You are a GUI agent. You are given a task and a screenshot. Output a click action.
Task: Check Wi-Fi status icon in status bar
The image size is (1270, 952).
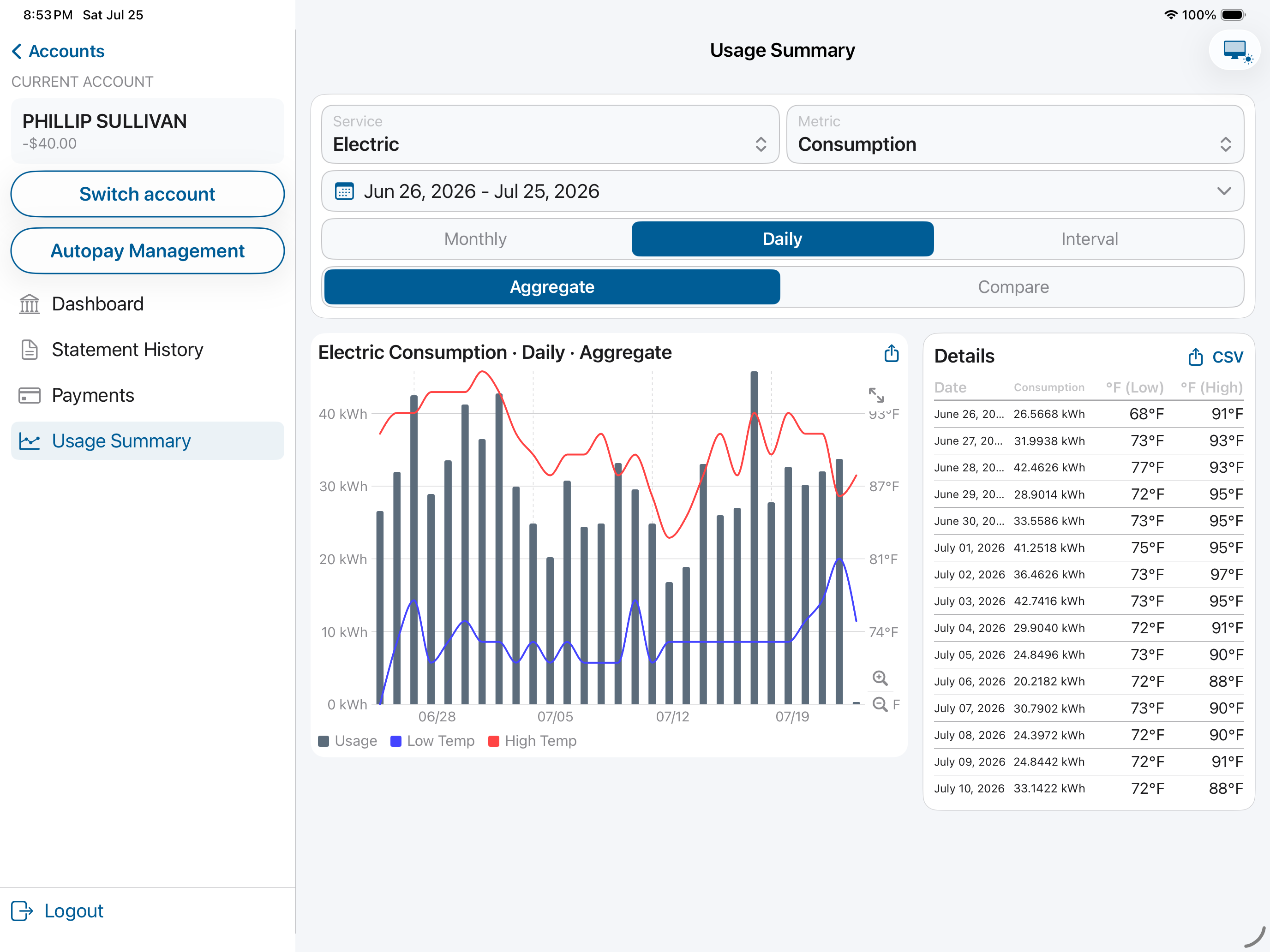point(1171,15)
